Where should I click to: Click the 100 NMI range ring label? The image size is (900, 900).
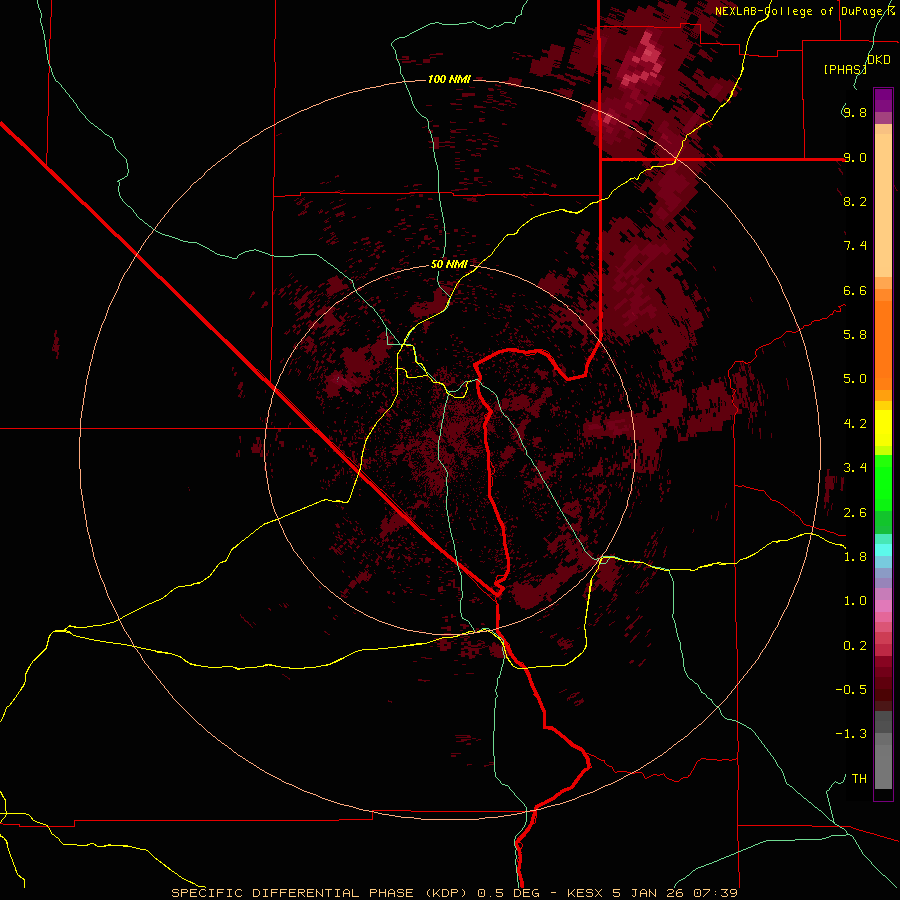coord(449,79)
